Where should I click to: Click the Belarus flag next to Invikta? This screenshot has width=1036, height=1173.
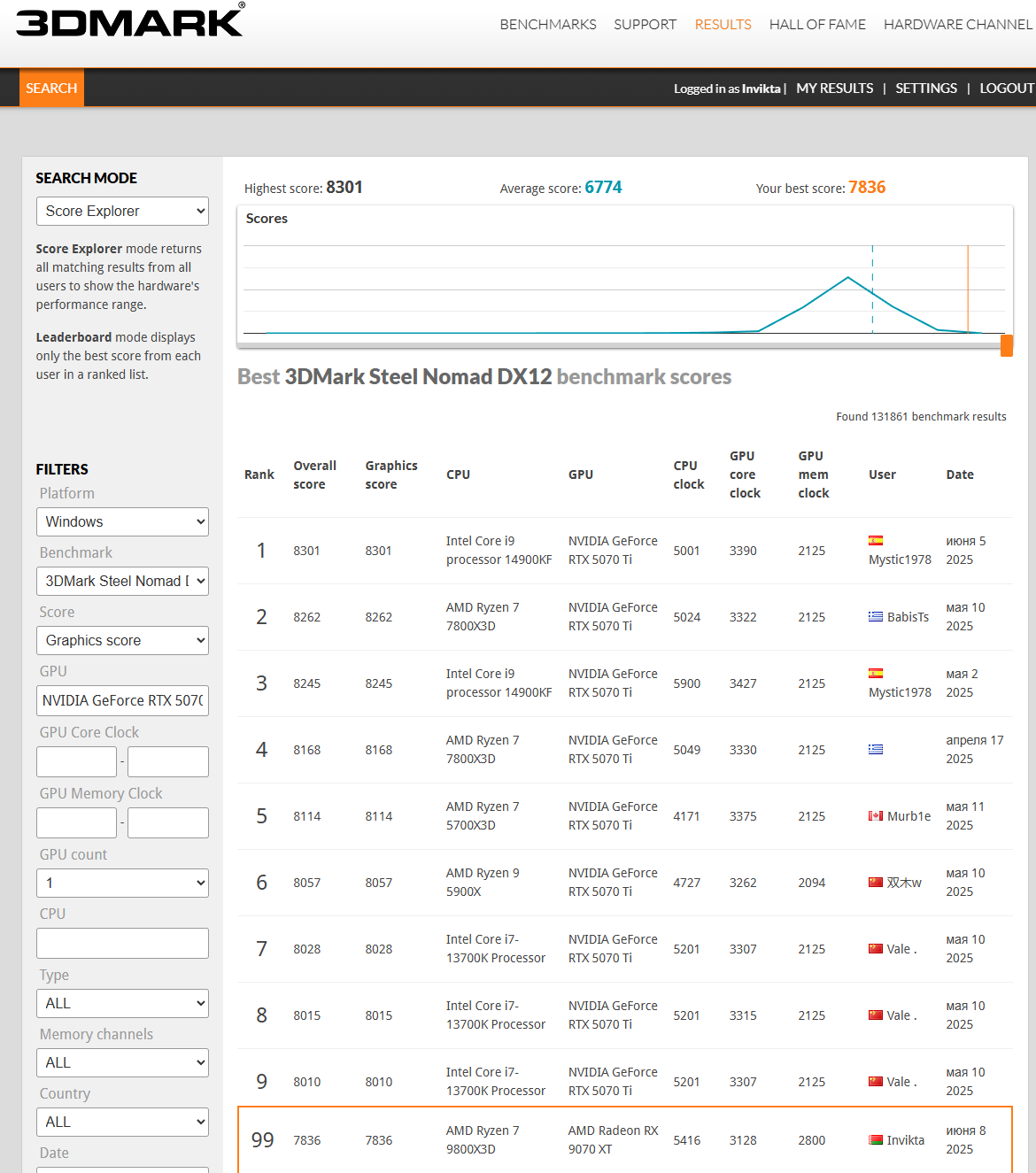point(876,1140)
